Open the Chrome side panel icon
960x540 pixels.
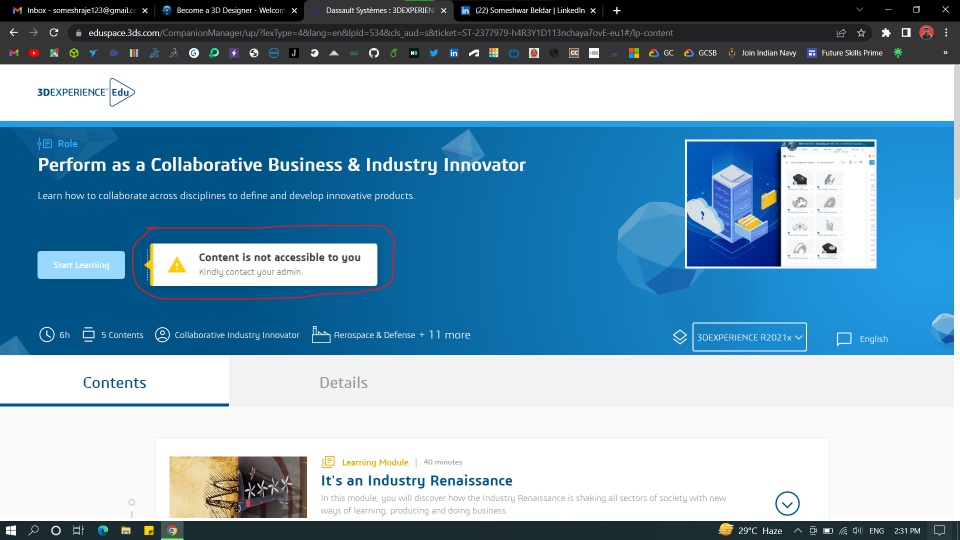tap(906, 32)
